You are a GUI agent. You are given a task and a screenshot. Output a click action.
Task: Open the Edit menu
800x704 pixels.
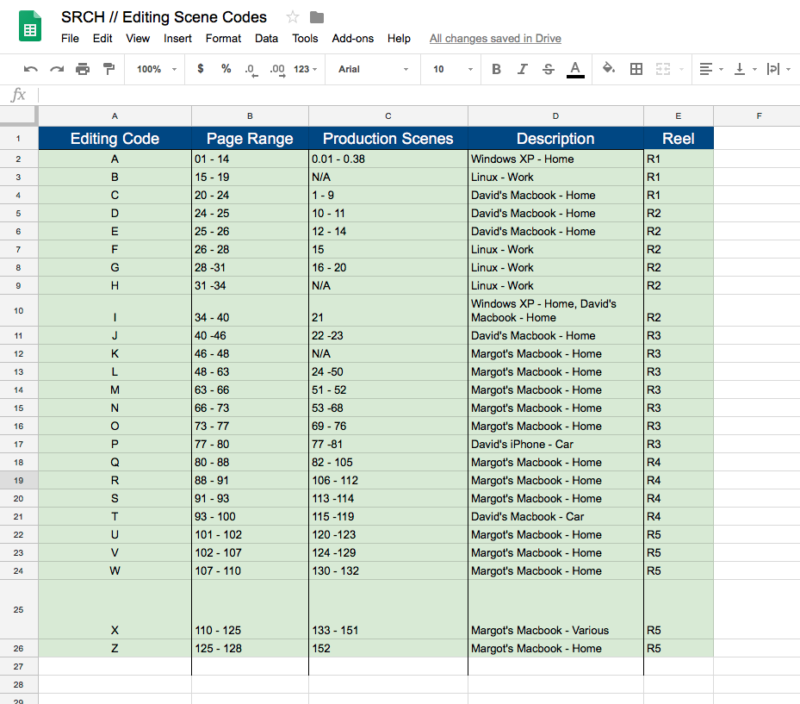[103, 38]
